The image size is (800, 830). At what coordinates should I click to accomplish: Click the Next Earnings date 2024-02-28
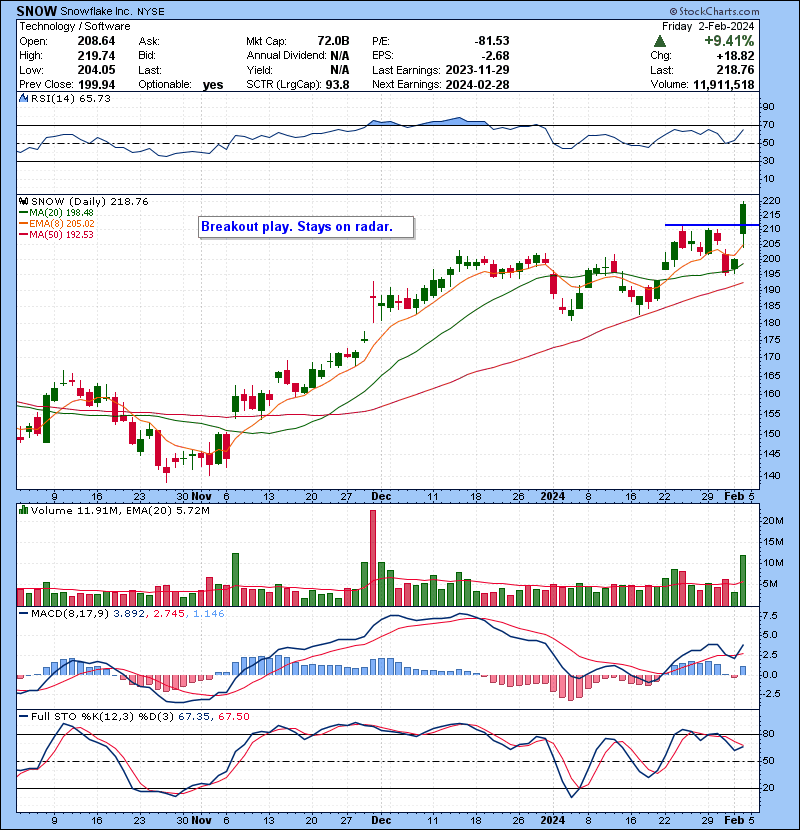click(x=478, y=84)
